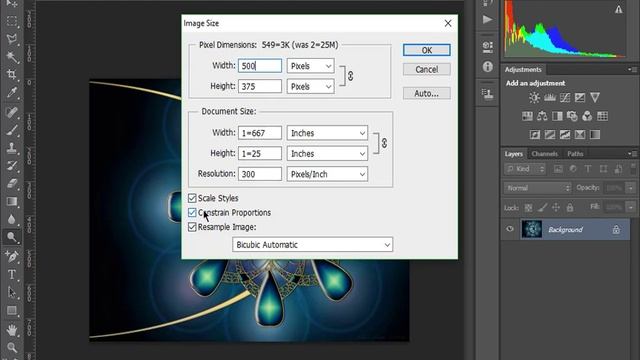Image resolution: width=640 pixels, height=360 pixels.
Task: Uncheck the Constrain Proportions checkbox
Action: [x=192, y=213]
